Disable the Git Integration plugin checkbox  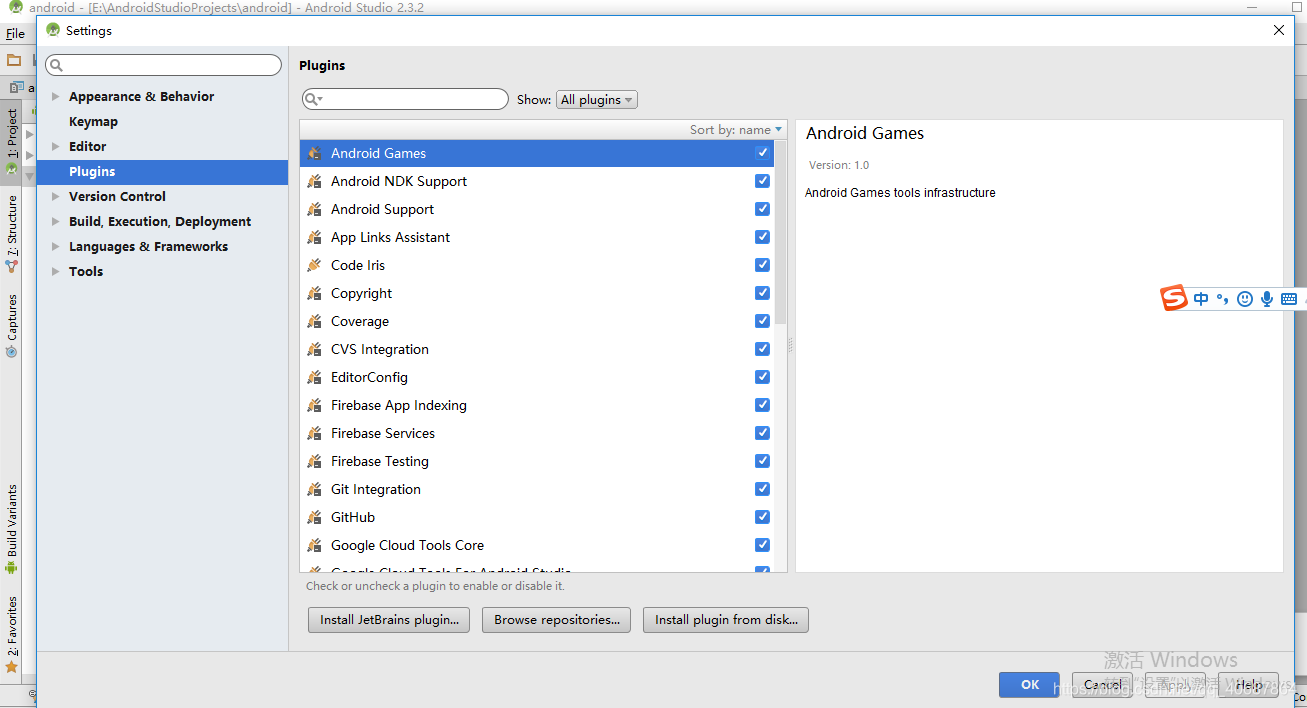pyautogui.click(x=763, y=489)
